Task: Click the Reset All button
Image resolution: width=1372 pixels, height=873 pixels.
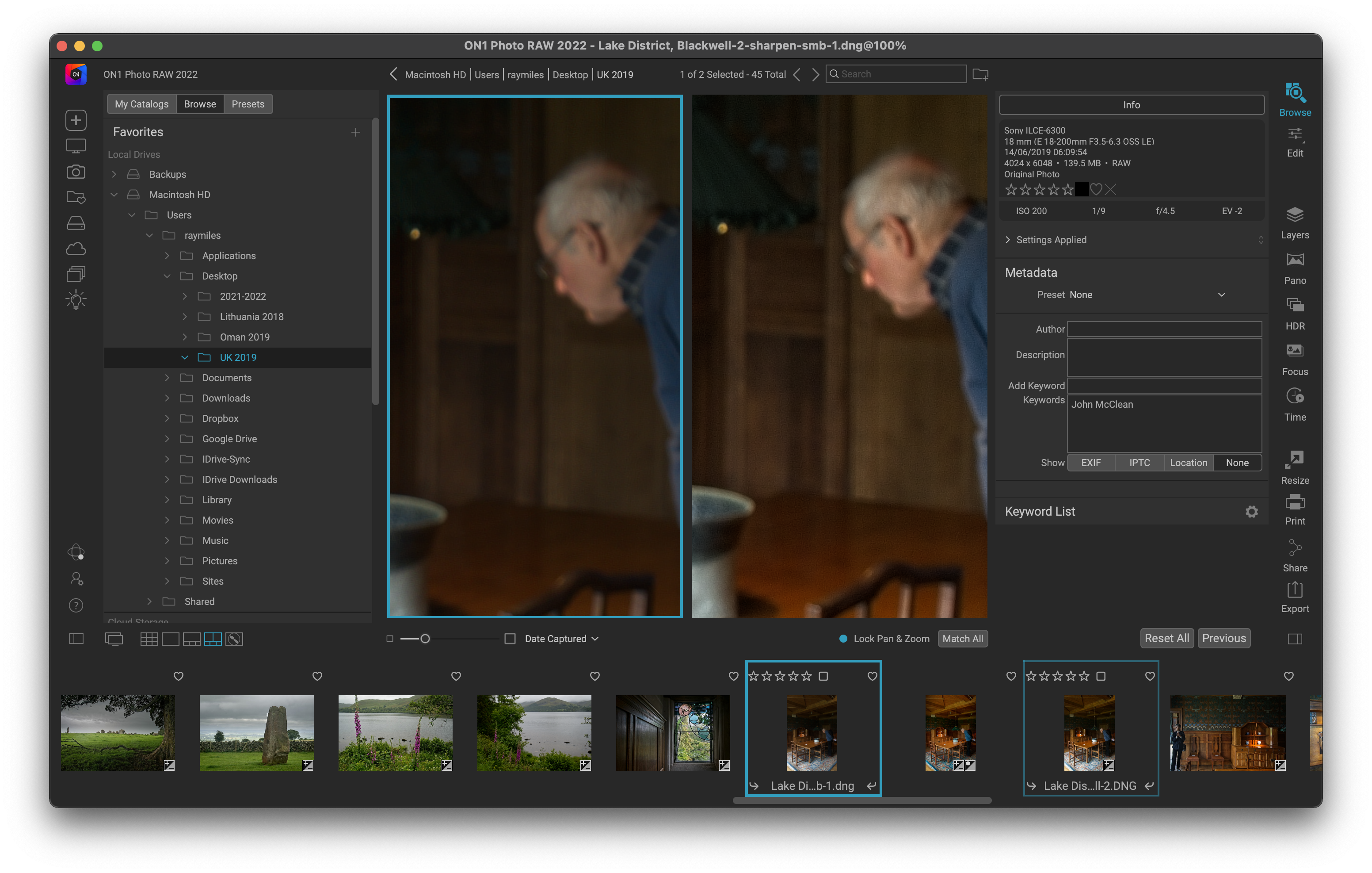Action: 1166,638
